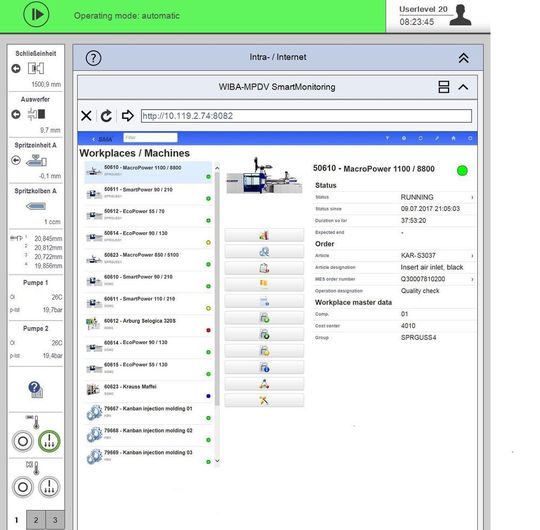Screen dimensions: 540x530
Task: Click the automatic operating mode play icon
Action: click(36, 14)
